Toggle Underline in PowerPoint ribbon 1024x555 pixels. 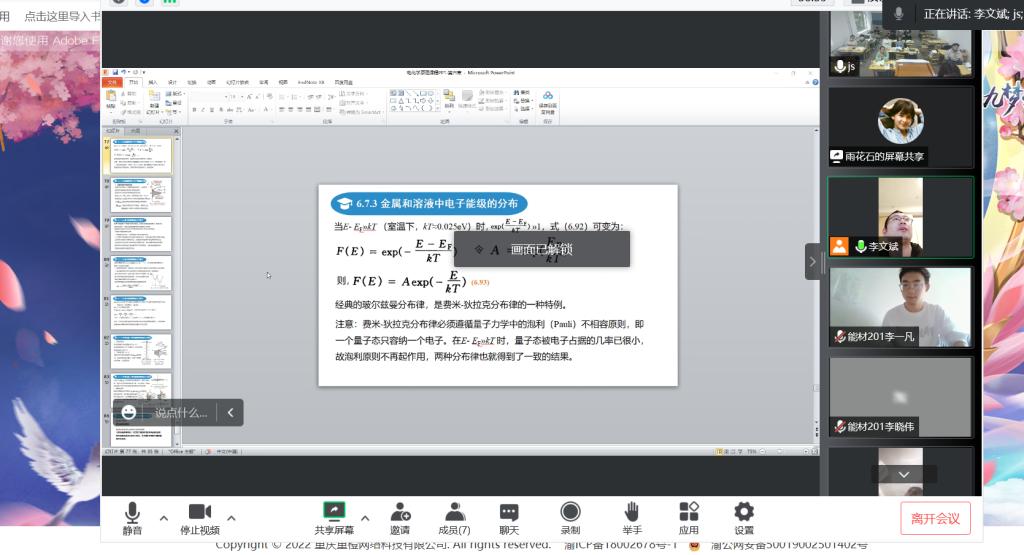tap(212, 110)
